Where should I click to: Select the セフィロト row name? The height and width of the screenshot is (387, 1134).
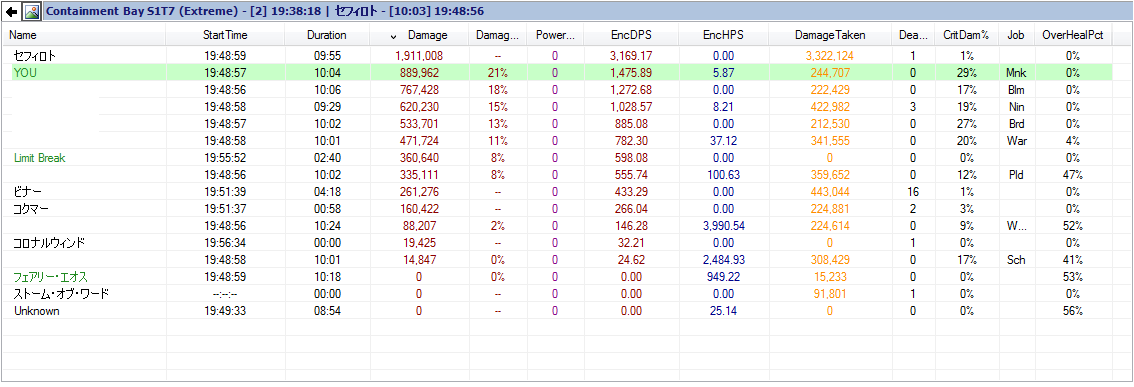point(35,56)
